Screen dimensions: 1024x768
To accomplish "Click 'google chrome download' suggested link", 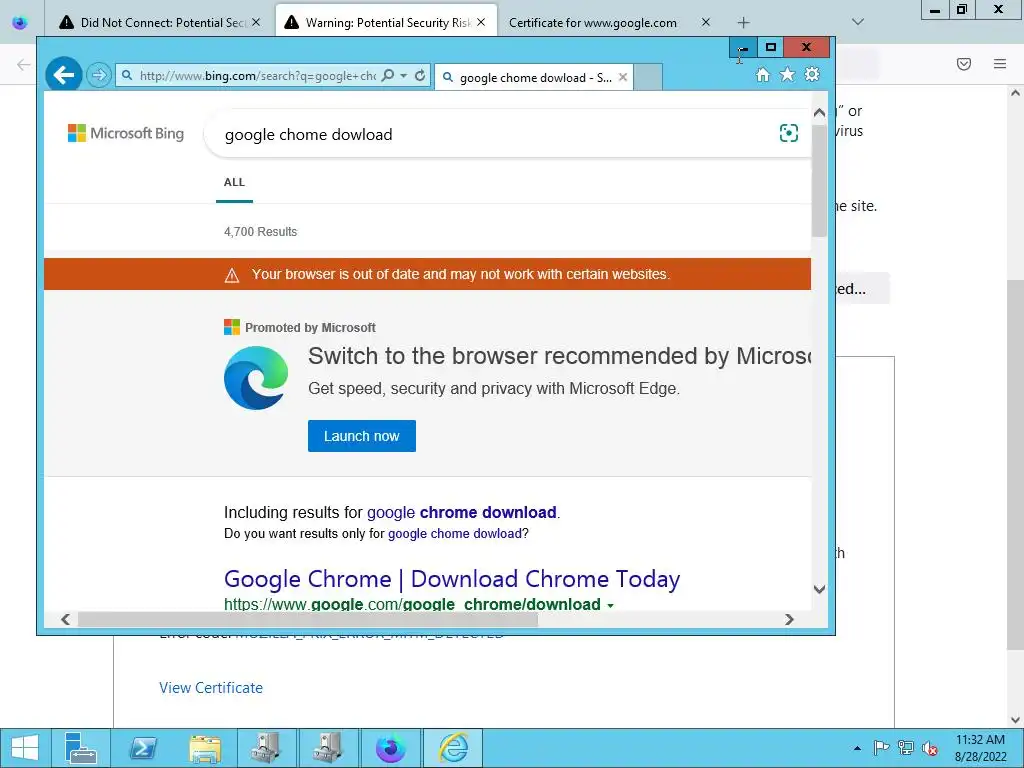I will [462, 513].
